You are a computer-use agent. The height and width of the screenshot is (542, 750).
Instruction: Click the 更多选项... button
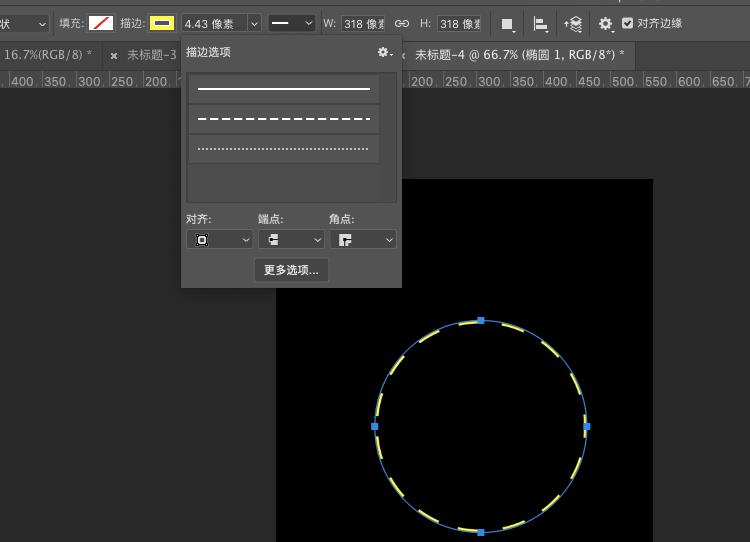click(x=291, y=270)
